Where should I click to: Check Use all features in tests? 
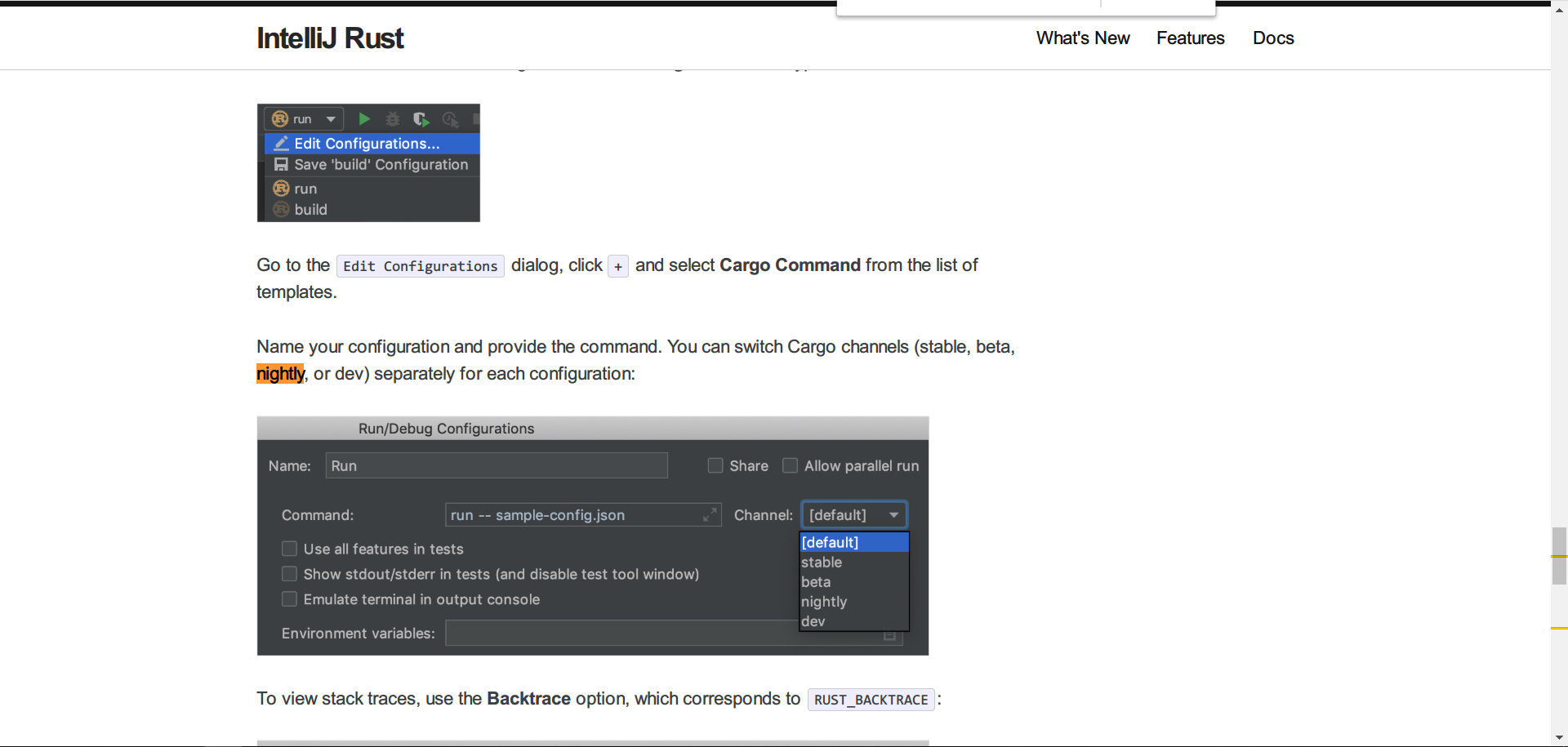(x=289, y=549)
